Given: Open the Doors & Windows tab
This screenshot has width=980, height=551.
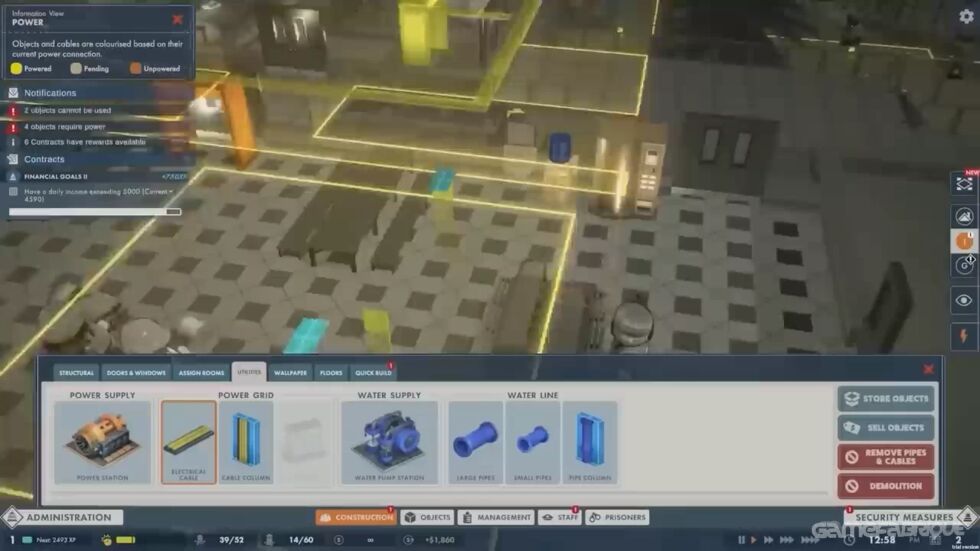Looking at the screenshot, I should 136,372.
